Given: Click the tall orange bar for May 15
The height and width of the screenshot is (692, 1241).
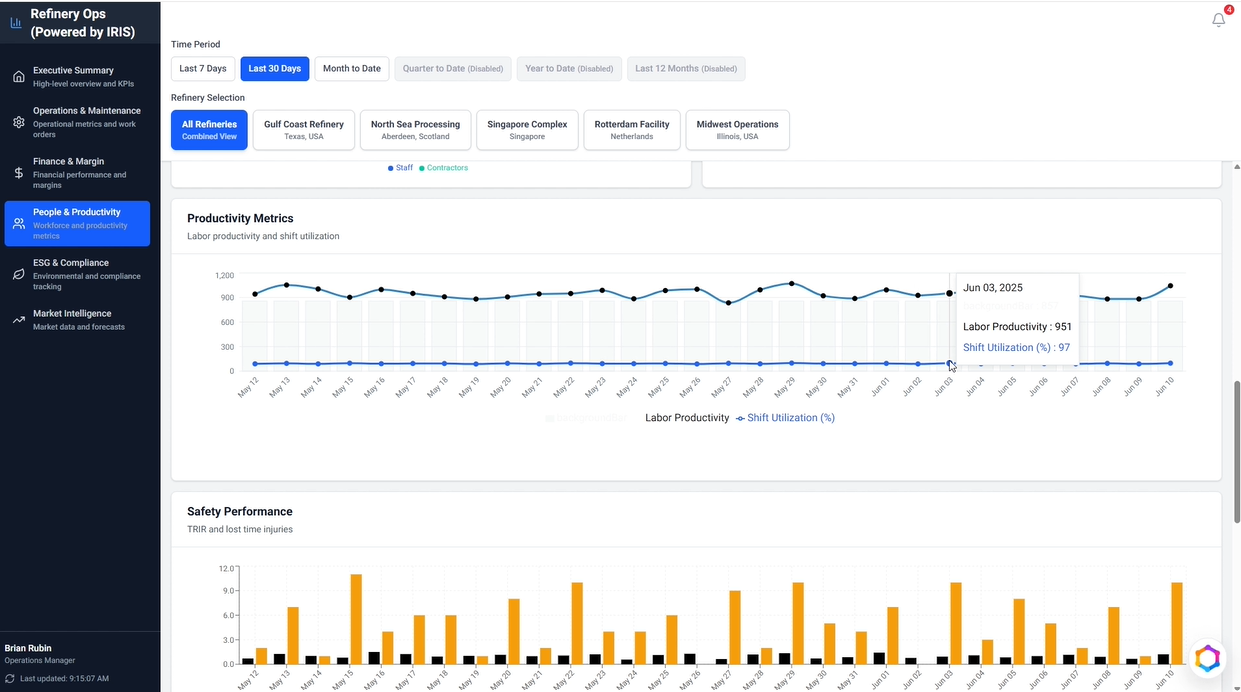Looking at the screenshot, I should click(356, 619).
